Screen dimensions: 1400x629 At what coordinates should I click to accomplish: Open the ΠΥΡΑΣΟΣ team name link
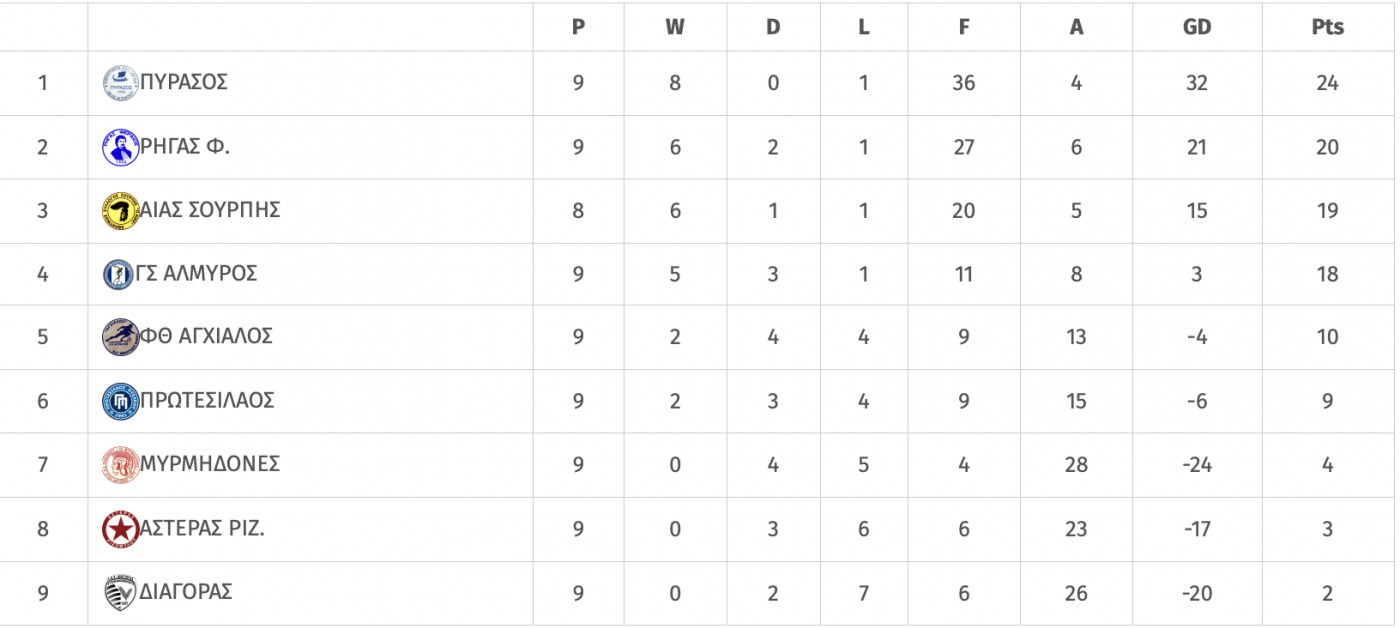(184, 82)
